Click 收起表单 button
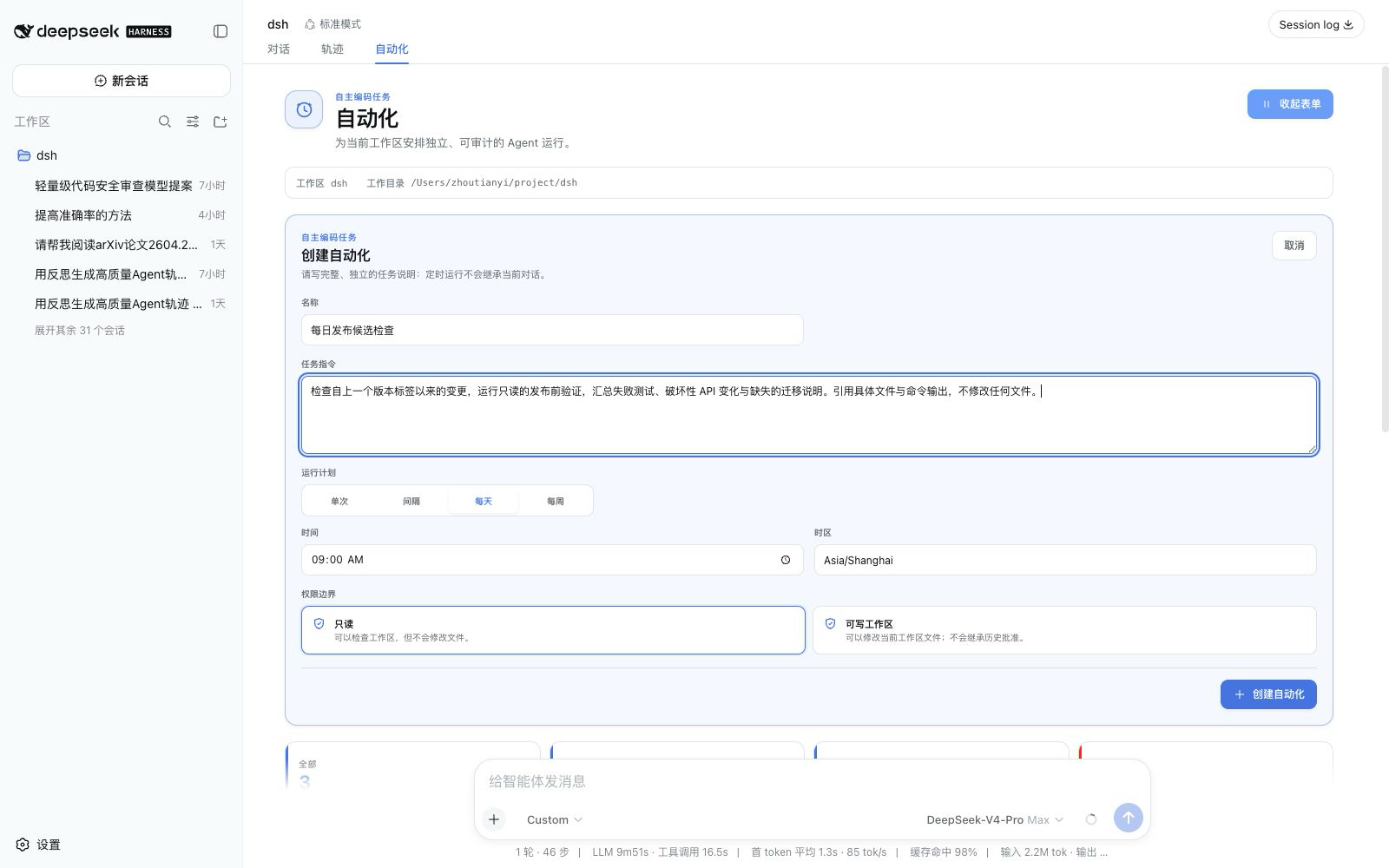 coord(1290,104)
